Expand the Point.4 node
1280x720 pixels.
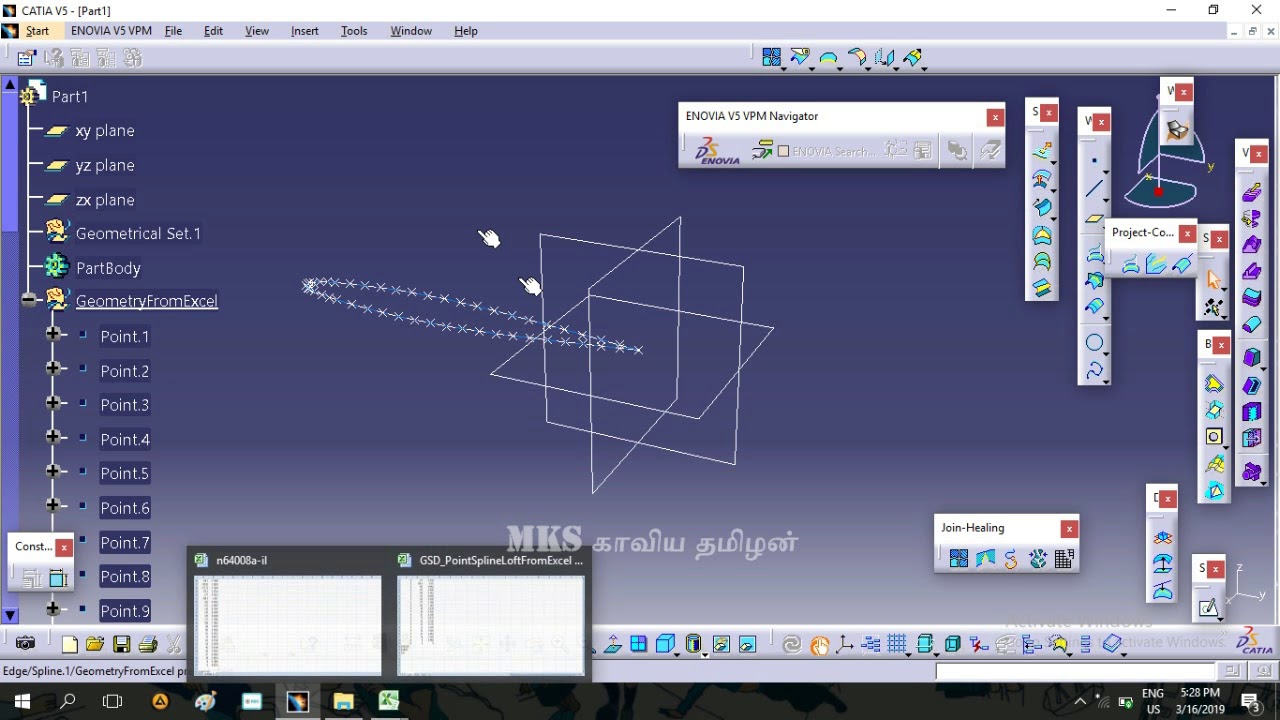53,437
